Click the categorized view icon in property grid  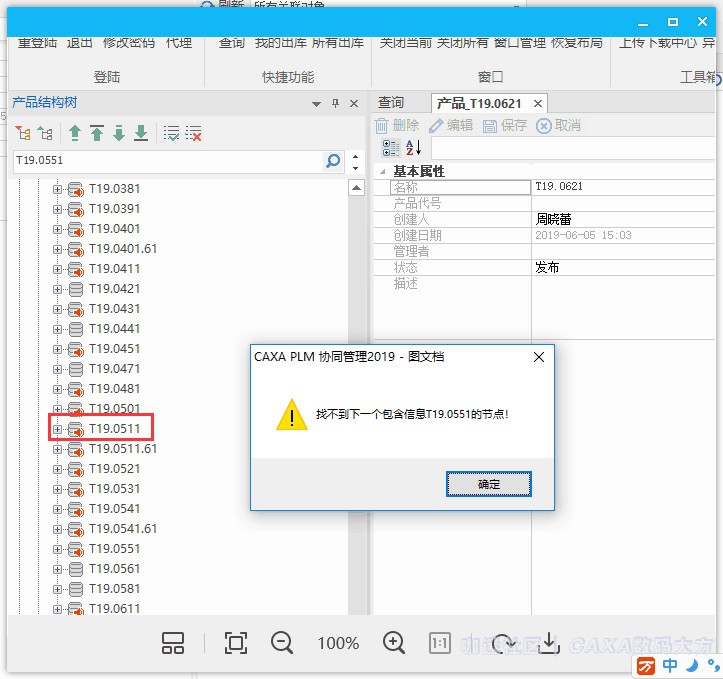tap(391, 148)
